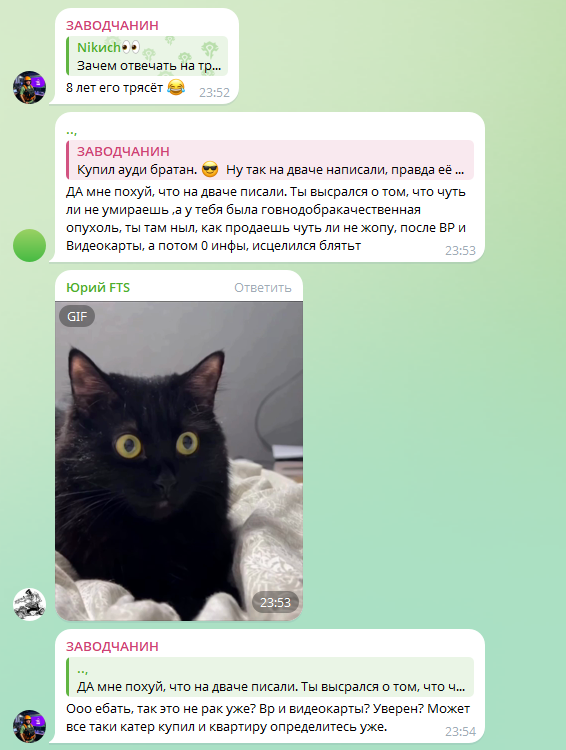
Task: Play the black cat GIF
Action: coord(179,461)
